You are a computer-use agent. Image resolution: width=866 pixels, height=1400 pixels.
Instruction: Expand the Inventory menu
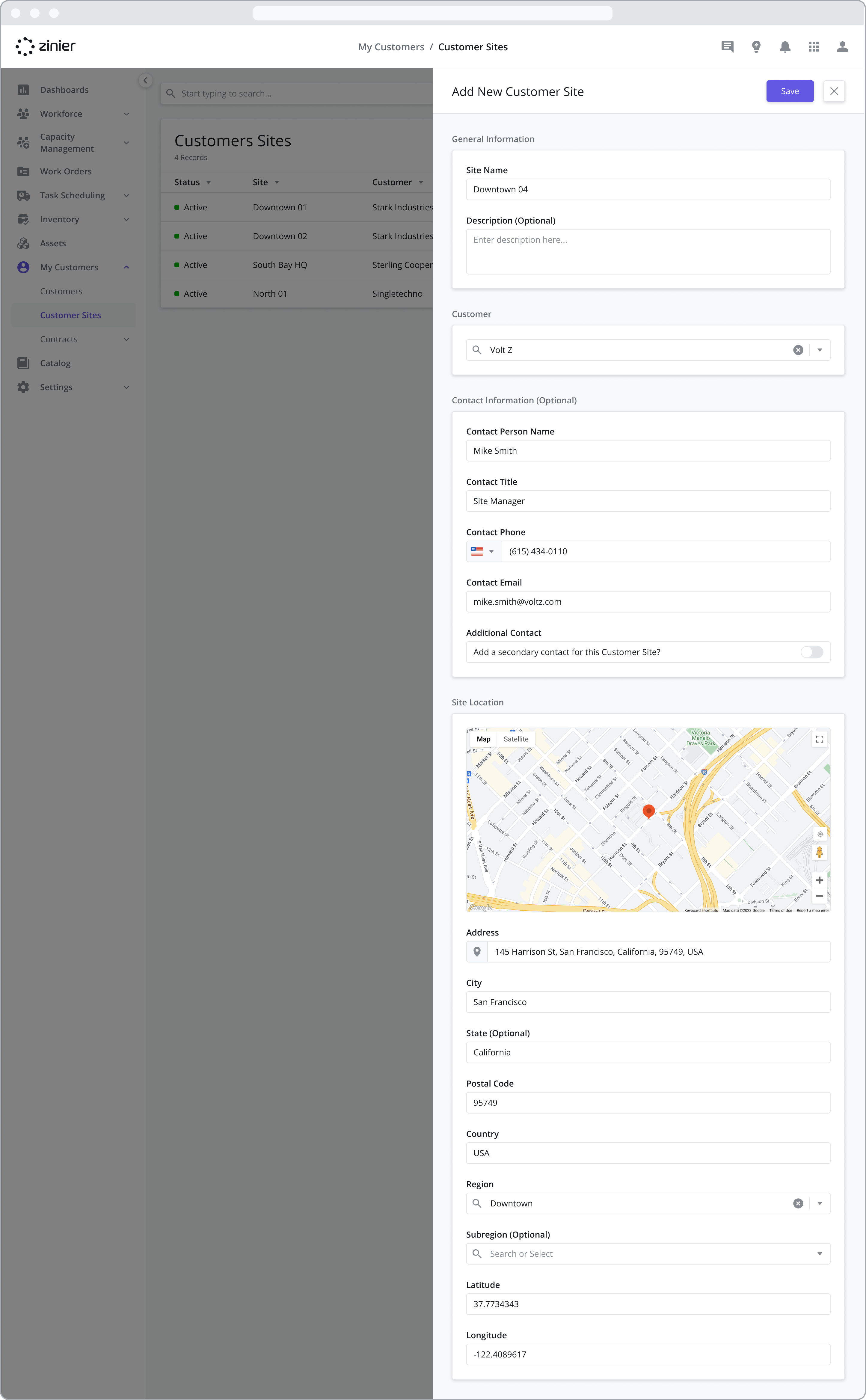click(126, 219)
